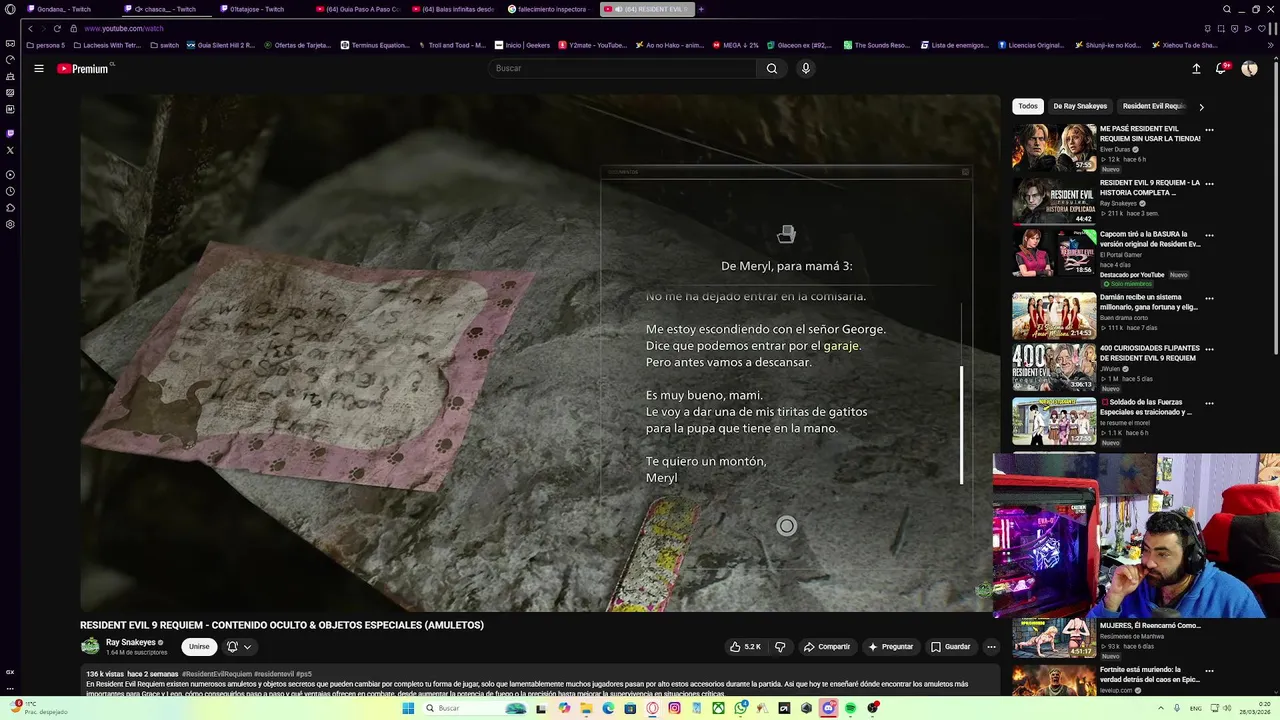1280x720 pixels.
Task: Open options menu for Capcom tiró a la basura video
Action: (x=1209, y=236)
